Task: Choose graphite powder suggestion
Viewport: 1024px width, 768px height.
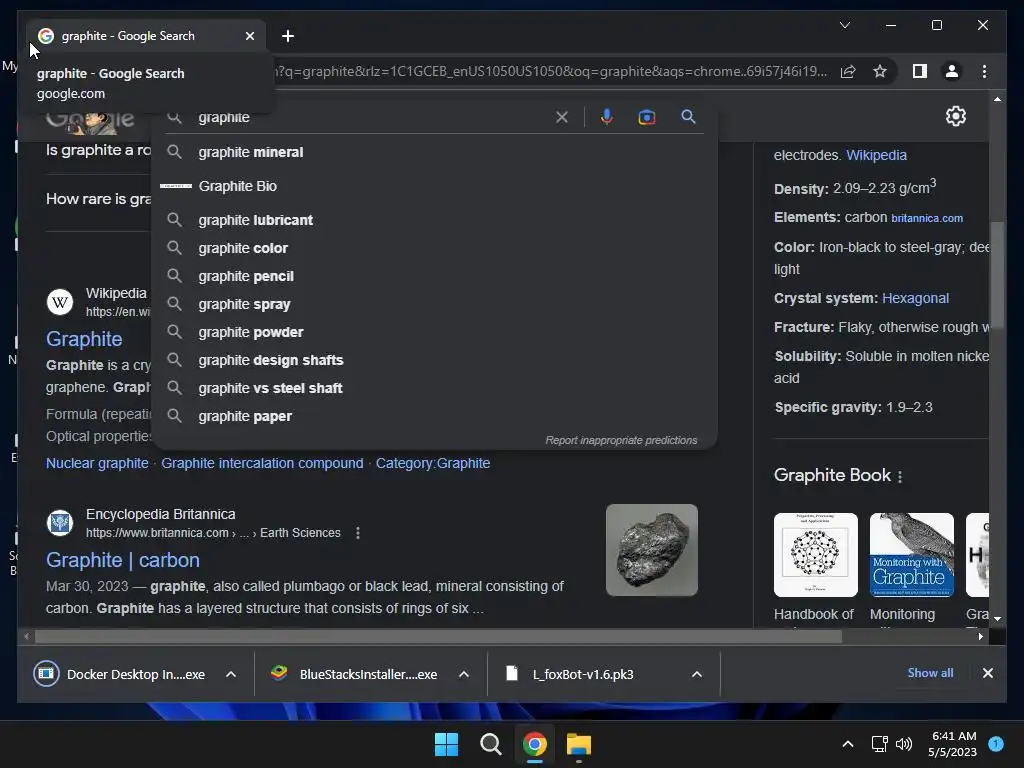Action: pos(434,332)
